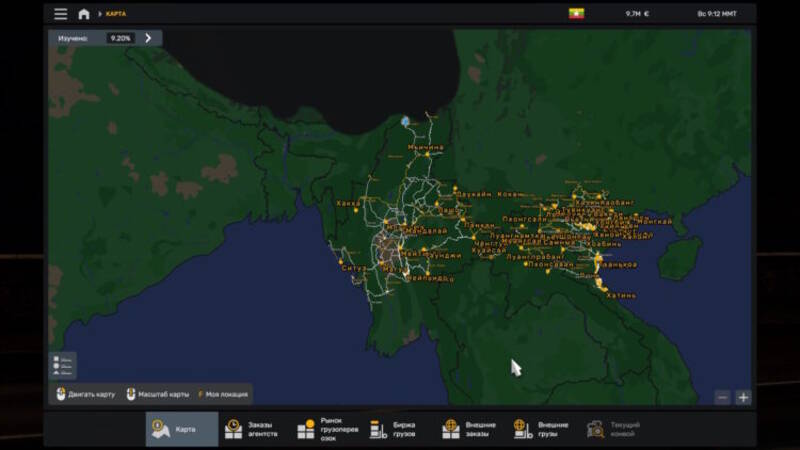Select the КАРТА breadcrumb label
800x450 pixels.
tap(116, 14)
